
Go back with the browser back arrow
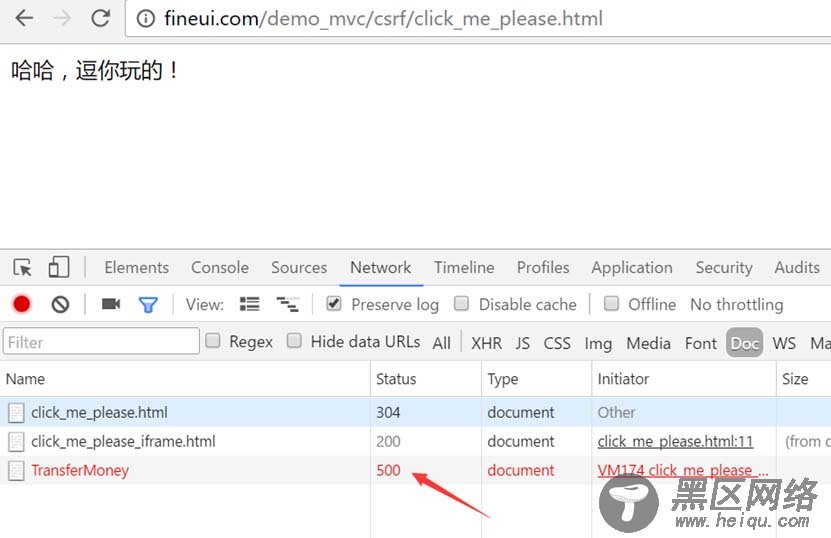coord(24,18)
